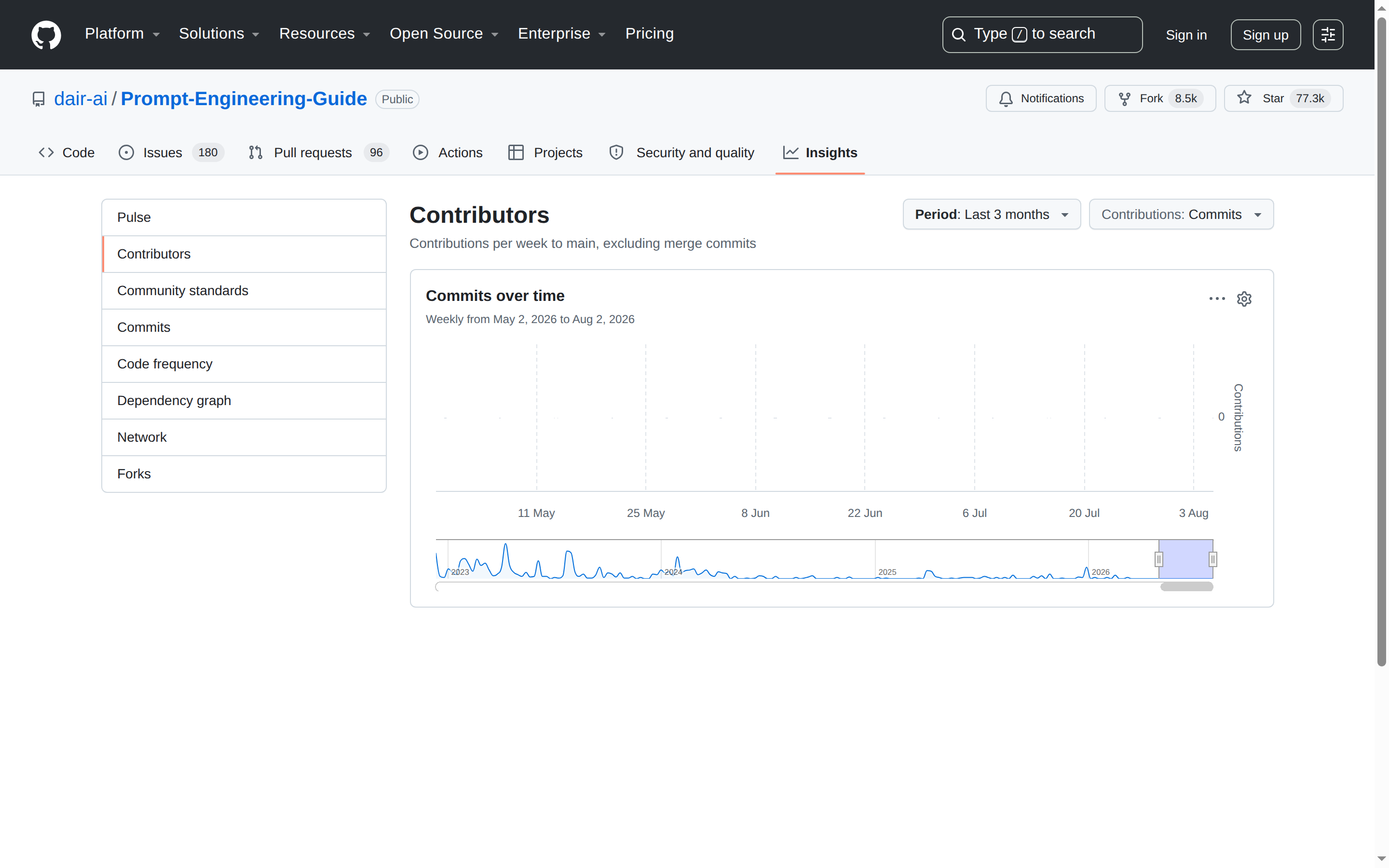Expand the Open Source menu
Screen dimensions: 1389x868
tap(444, 34)
